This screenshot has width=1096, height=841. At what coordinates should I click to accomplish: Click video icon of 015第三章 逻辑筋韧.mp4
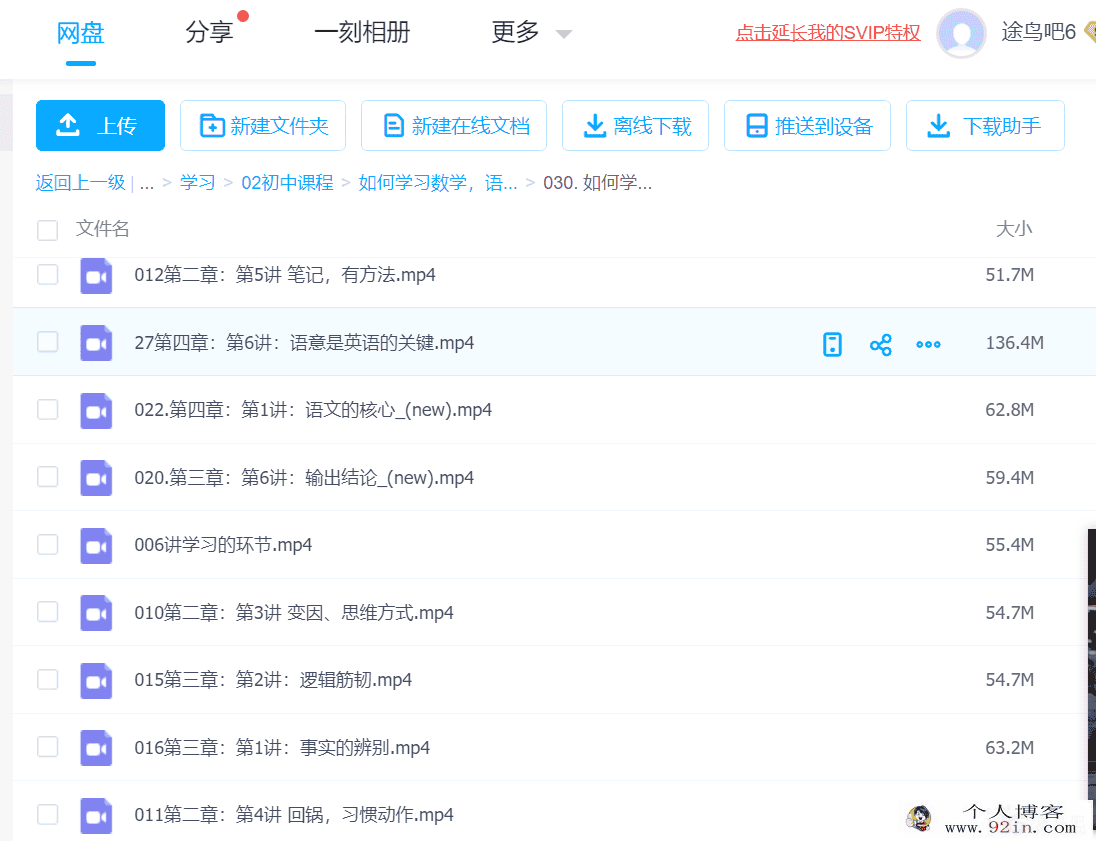[96, 680]
